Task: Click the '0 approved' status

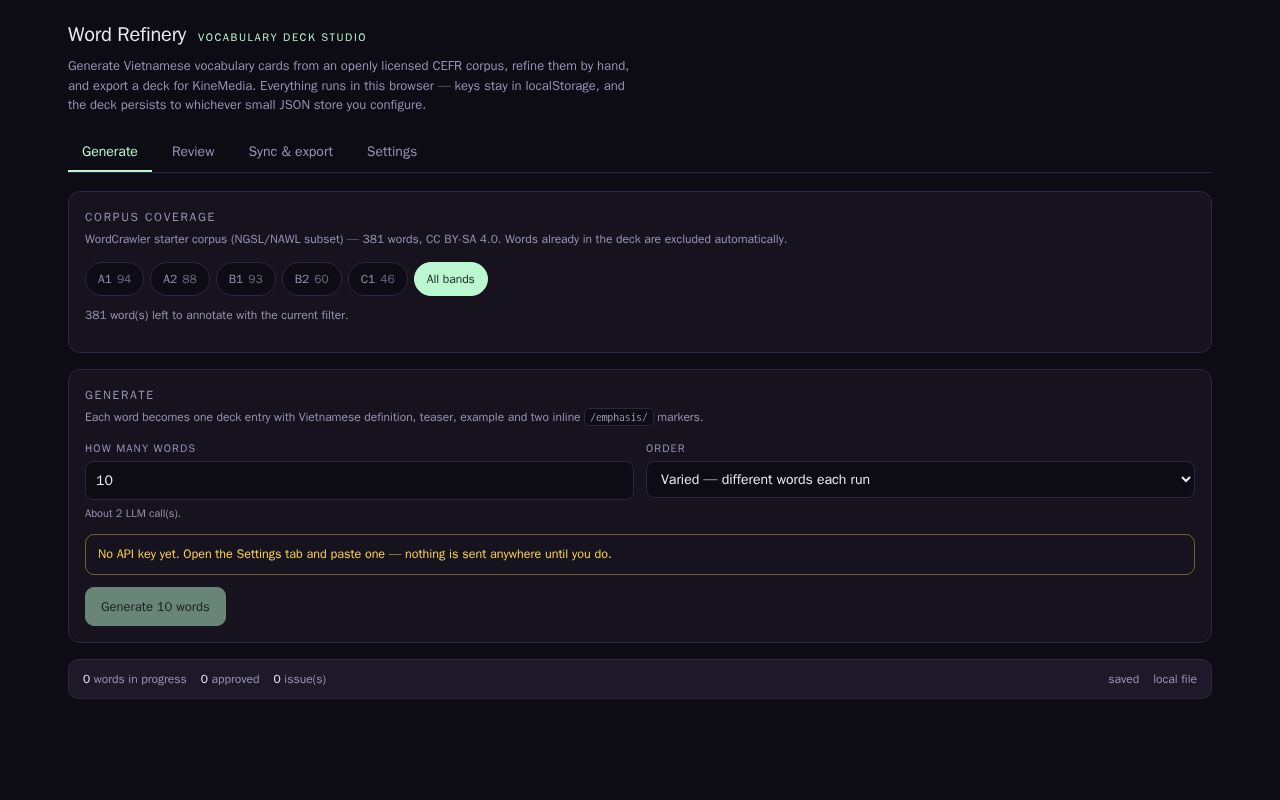Action: pyautogui.click(x=230, y=679)
